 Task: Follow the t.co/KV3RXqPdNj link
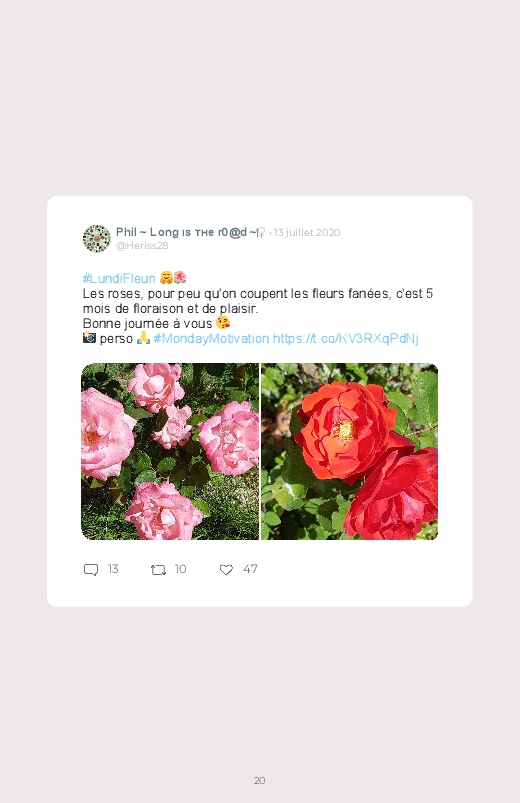point(346,339)
